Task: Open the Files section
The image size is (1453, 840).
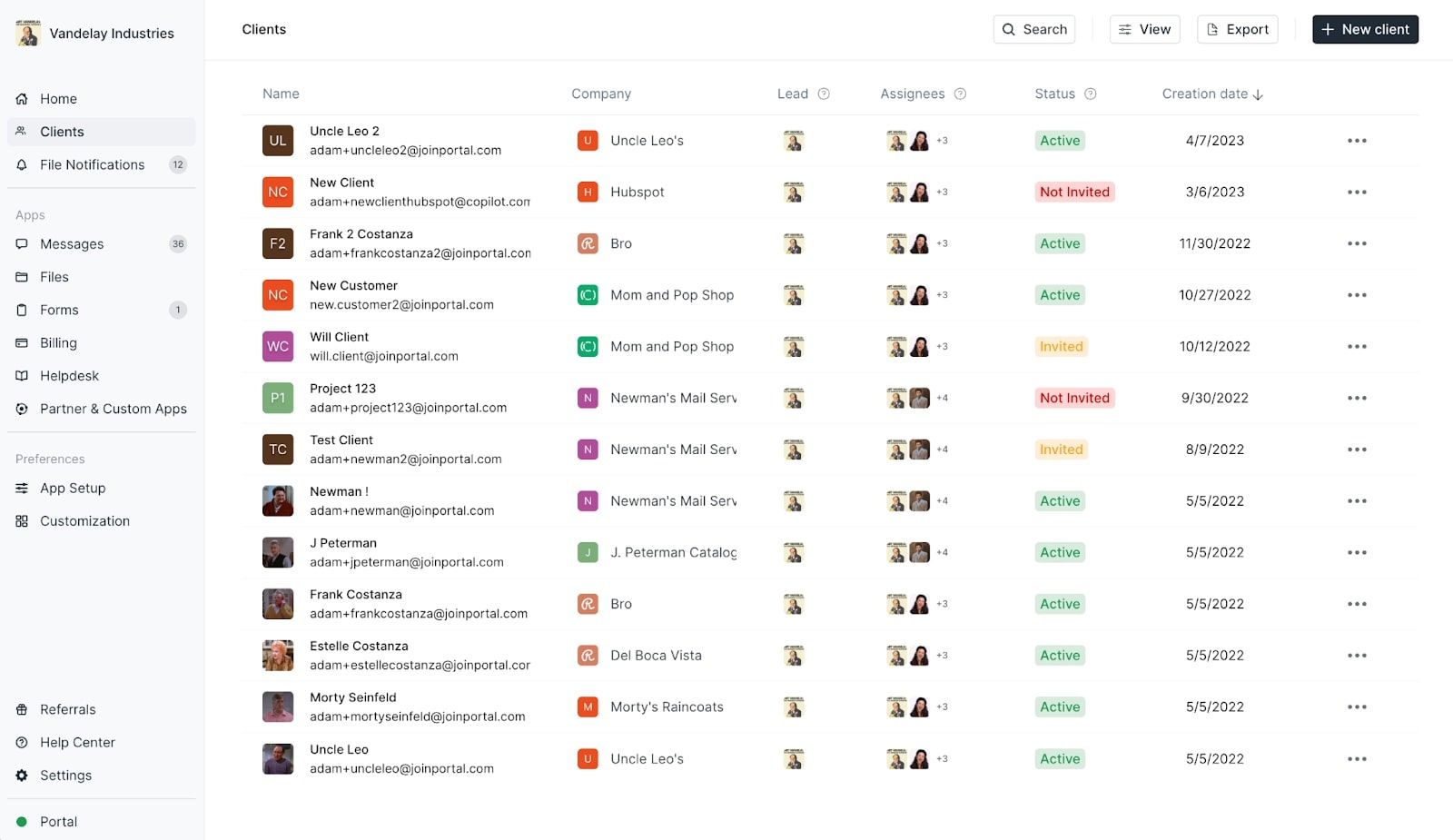Action: coord(54,277)
